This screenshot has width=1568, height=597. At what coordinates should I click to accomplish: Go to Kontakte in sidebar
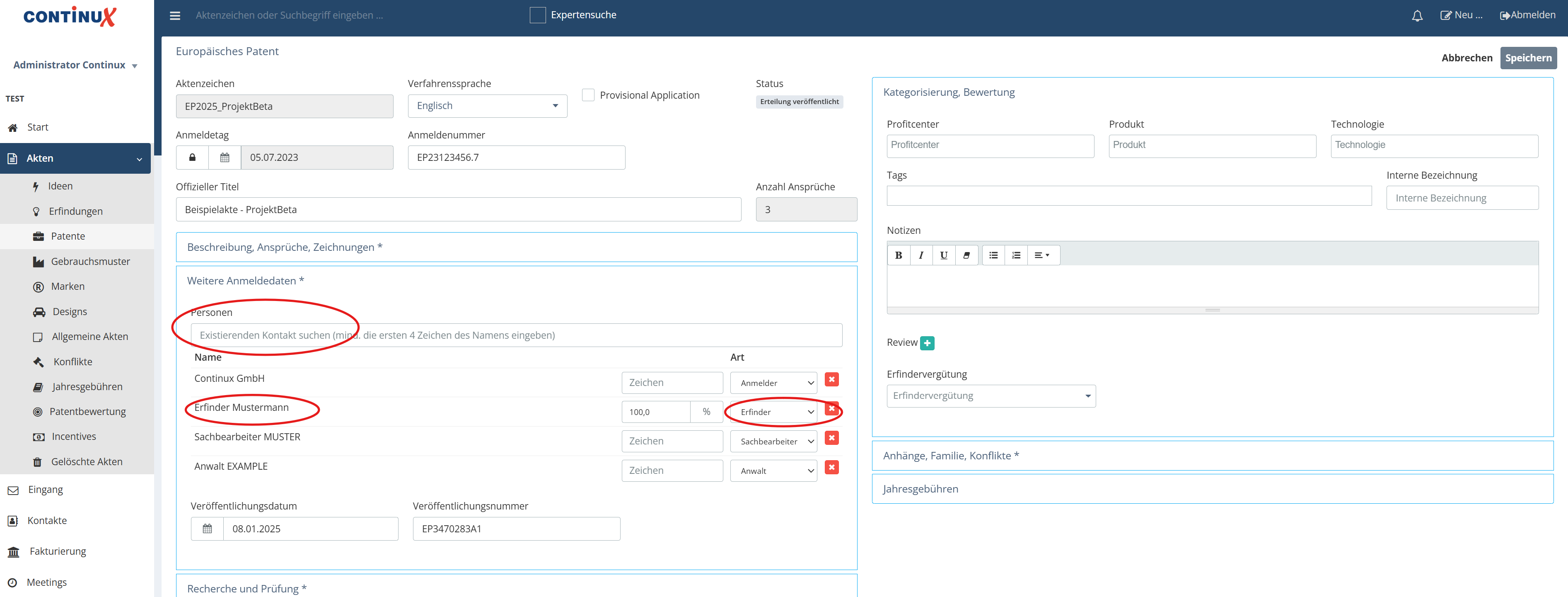47,520
